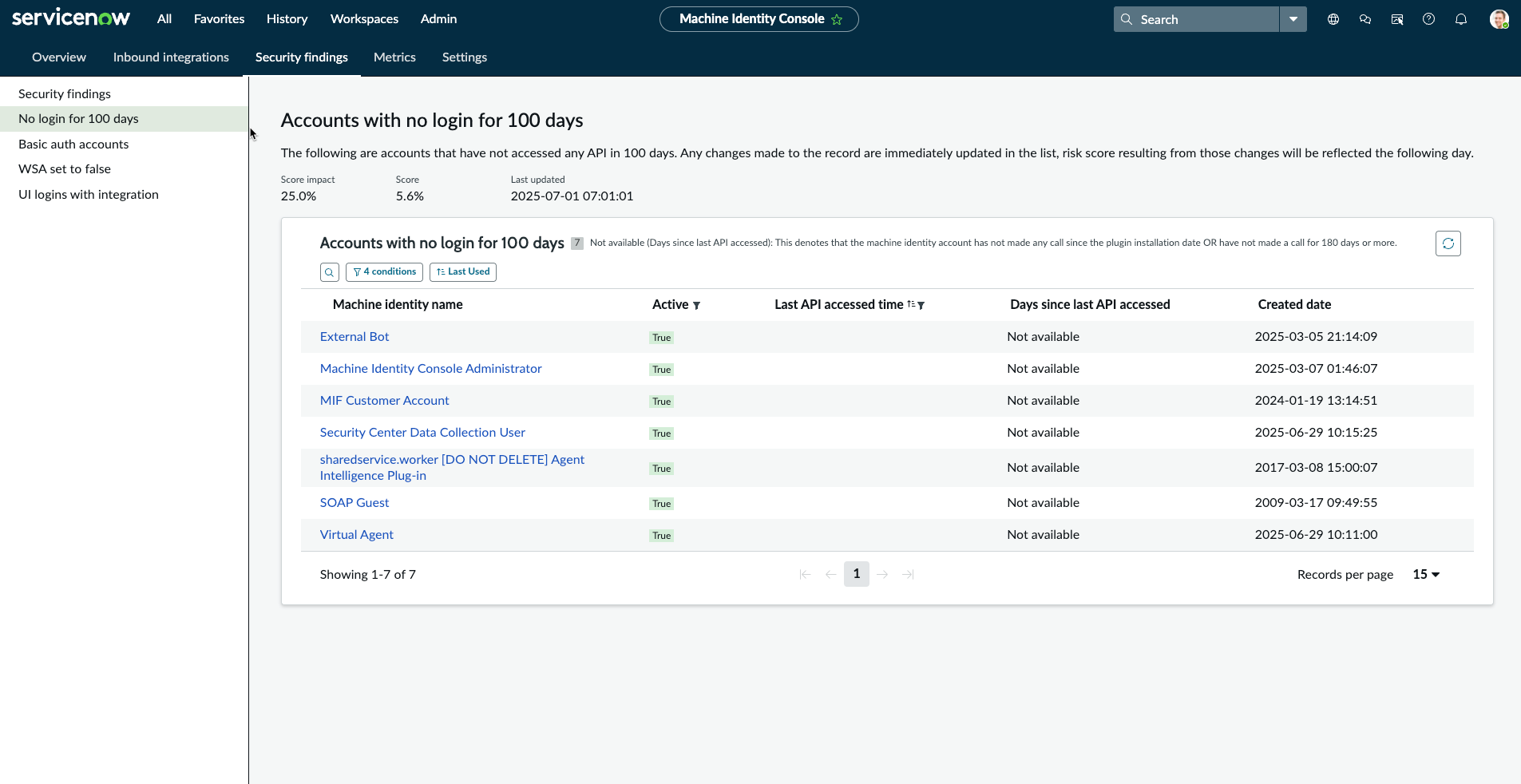The width and height of the screenshot is (1521, 784).
Task: Open the External Bot record
Action: tap(355, 337)
